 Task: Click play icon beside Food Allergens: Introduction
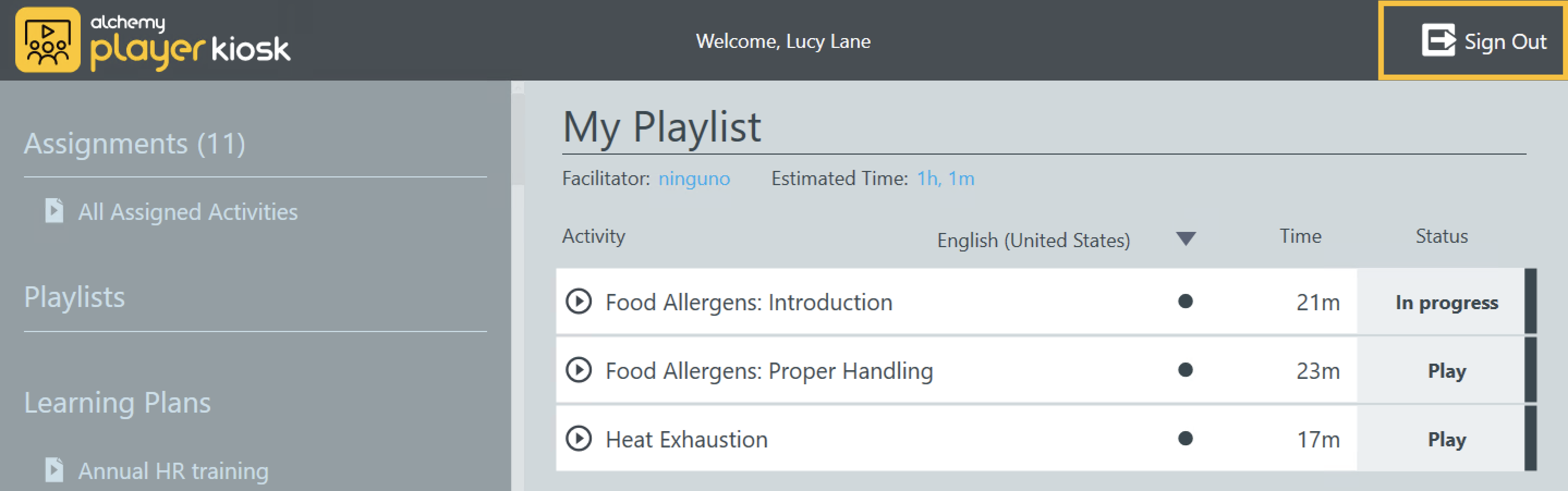578,302
